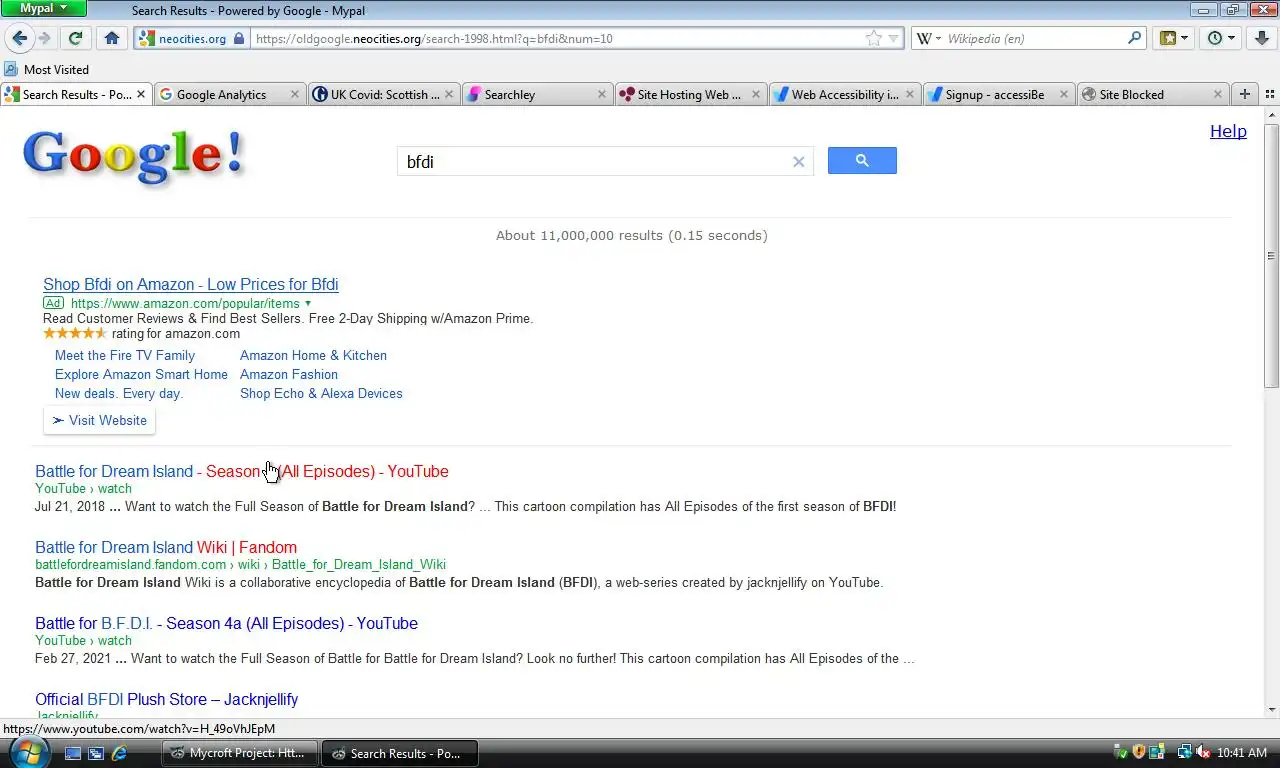Open the Meet the Fire TV Family link

(x=125, y=355)
